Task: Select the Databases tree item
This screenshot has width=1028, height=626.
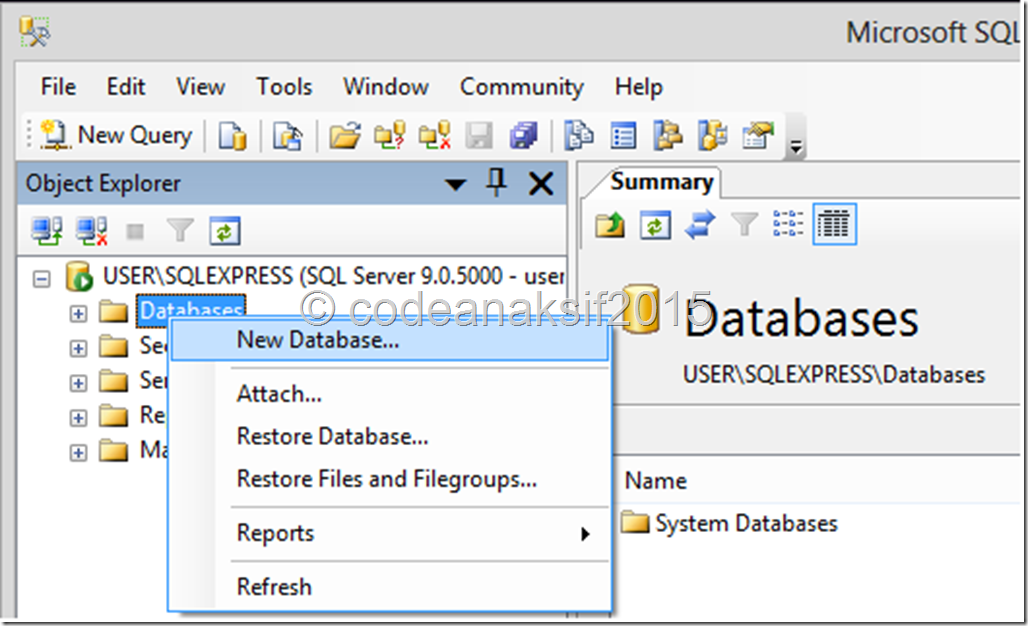Action: click(191, 309)
